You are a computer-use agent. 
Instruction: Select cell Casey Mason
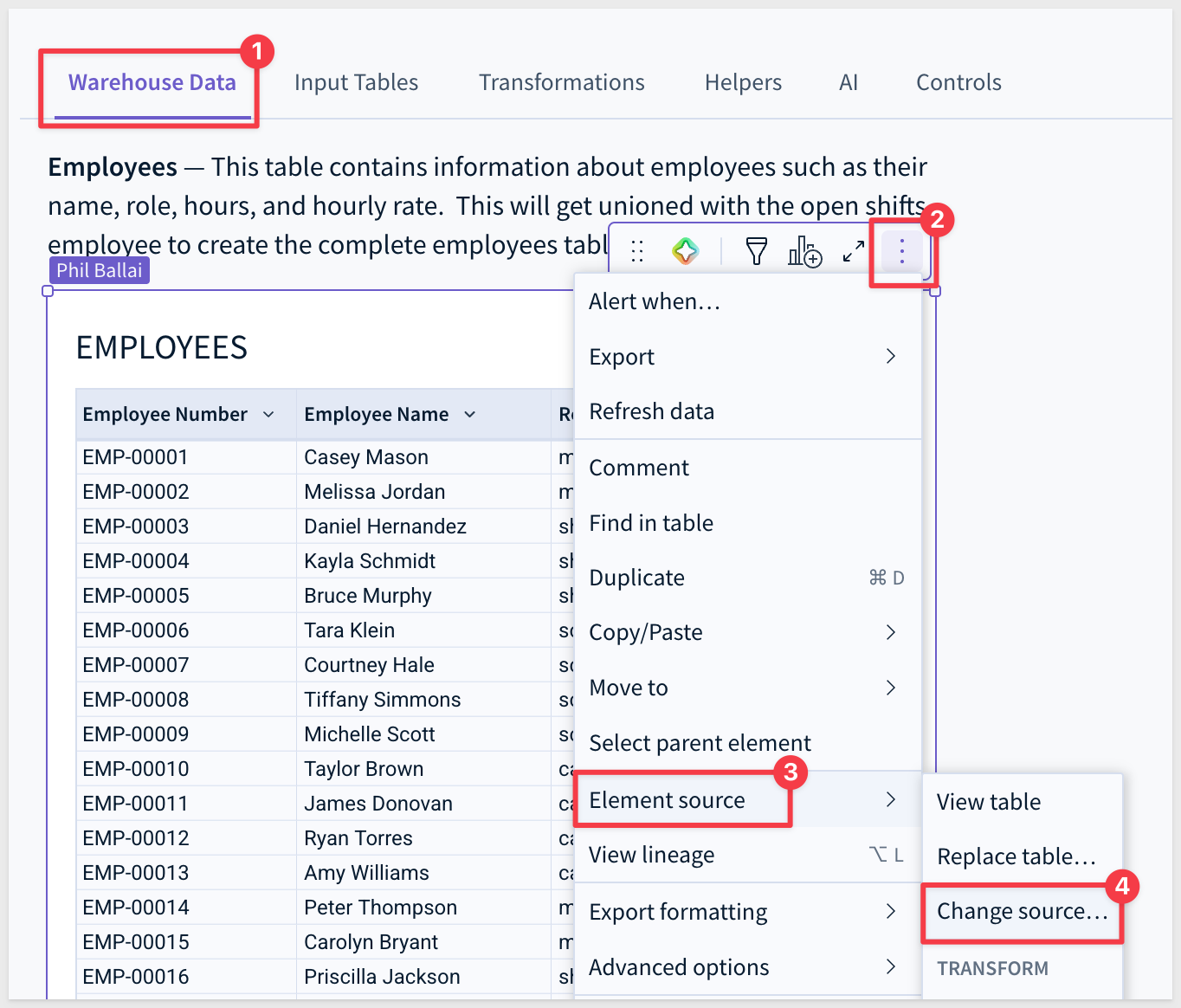[x=423, y=457]
